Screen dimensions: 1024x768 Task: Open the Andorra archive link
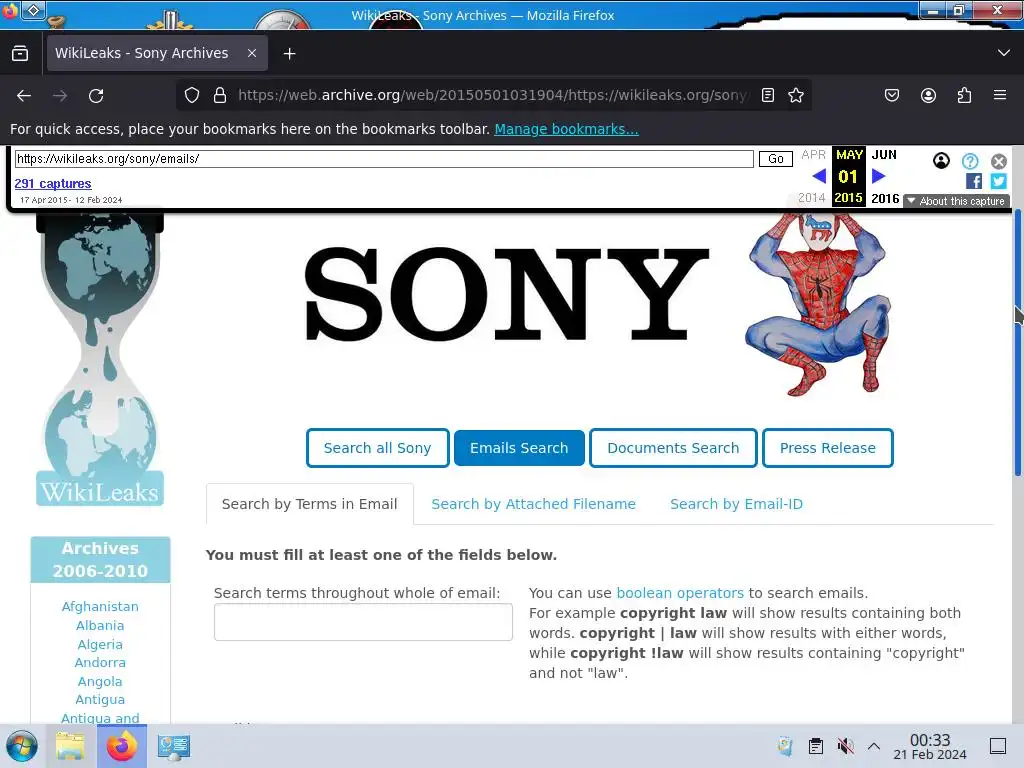coord(100,662)
